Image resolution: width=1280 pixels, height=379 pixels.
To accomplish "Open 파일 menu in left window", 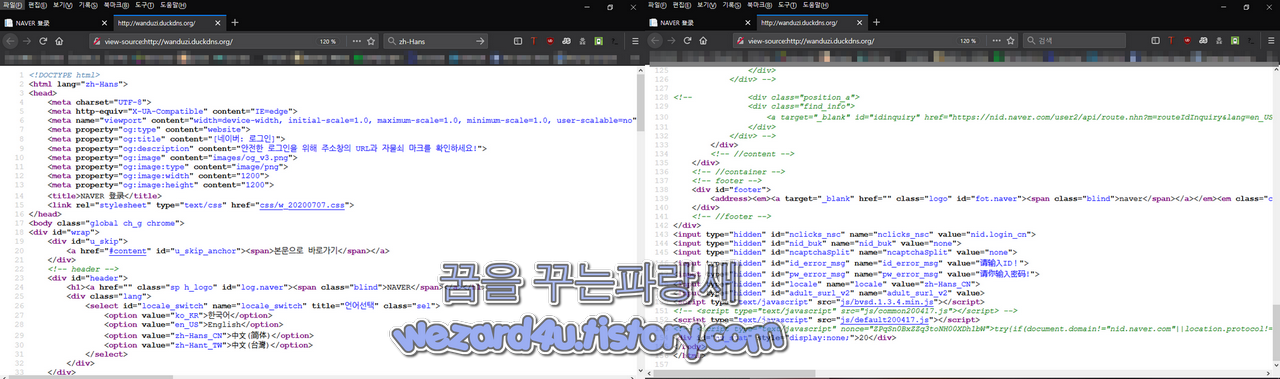I will 12,5.
